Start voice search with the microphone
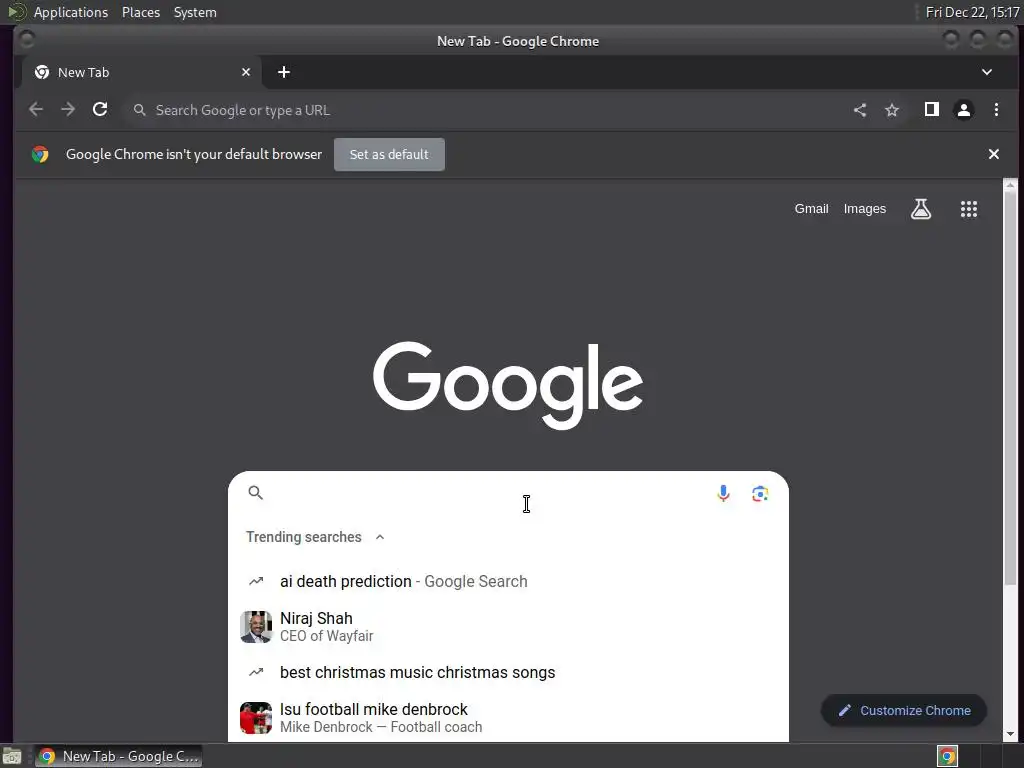The width and height of the screenshot is (1024, 768). 724,493
